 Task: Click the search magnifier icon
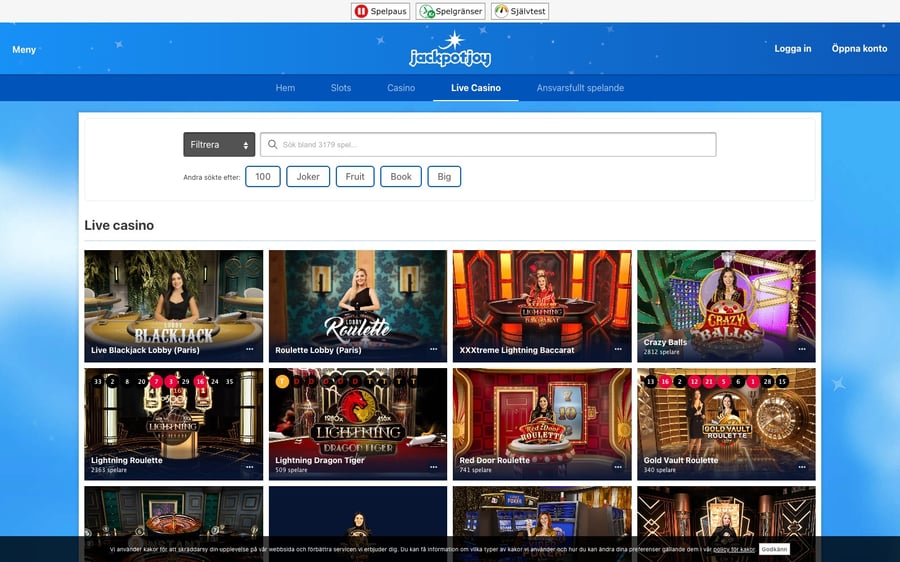[x=273, y=145]
